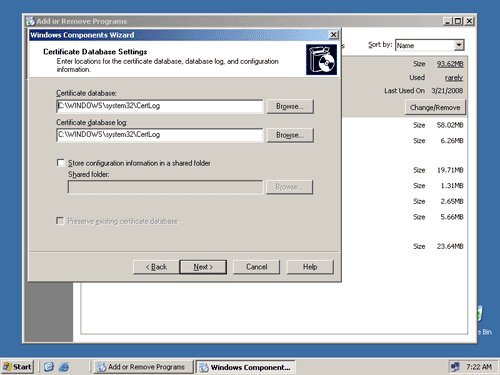Click Browse next to Shared folder
This screenshot has width=500, height=375.
289,187
